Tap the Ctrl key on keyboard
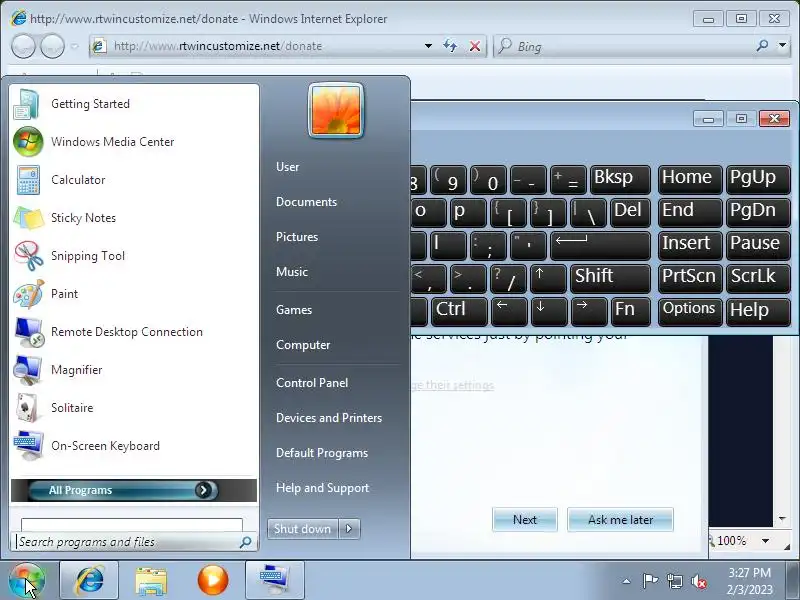This screenshot has height=600, width=800. click(459, 312)
